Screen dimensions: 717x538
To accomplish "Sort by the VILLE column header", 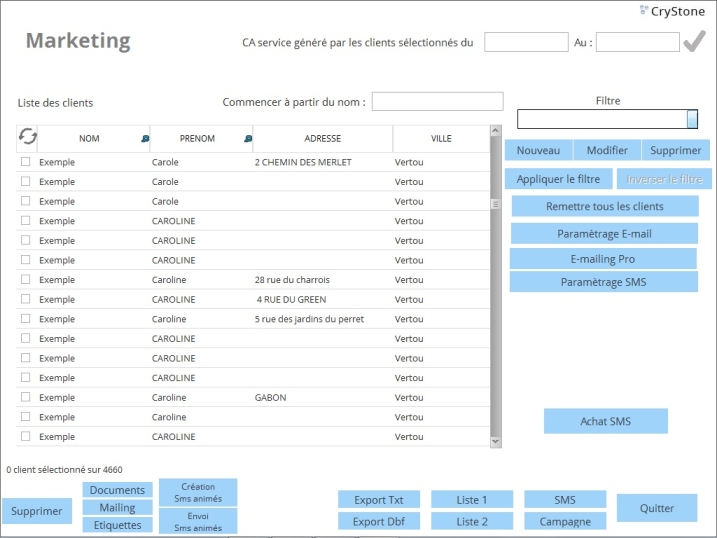I will (x=441, y=139).
